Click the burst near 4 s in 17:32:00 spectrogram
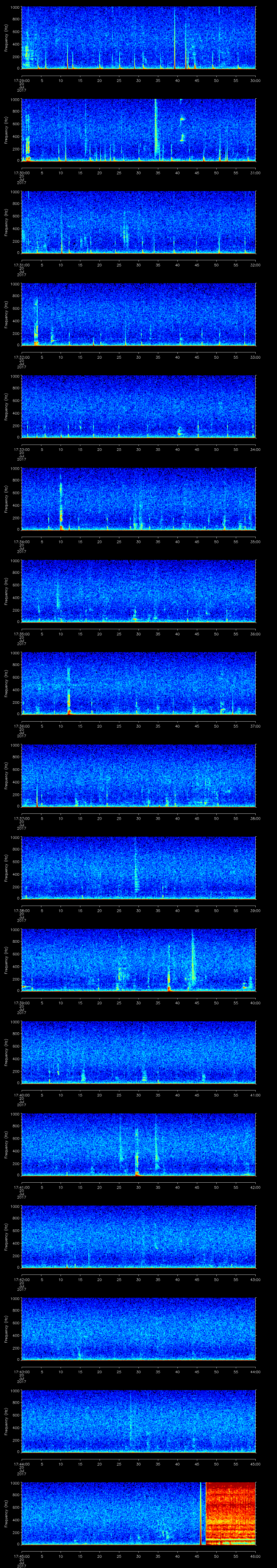Screen dimensions: 277x1568 point(37,319)
